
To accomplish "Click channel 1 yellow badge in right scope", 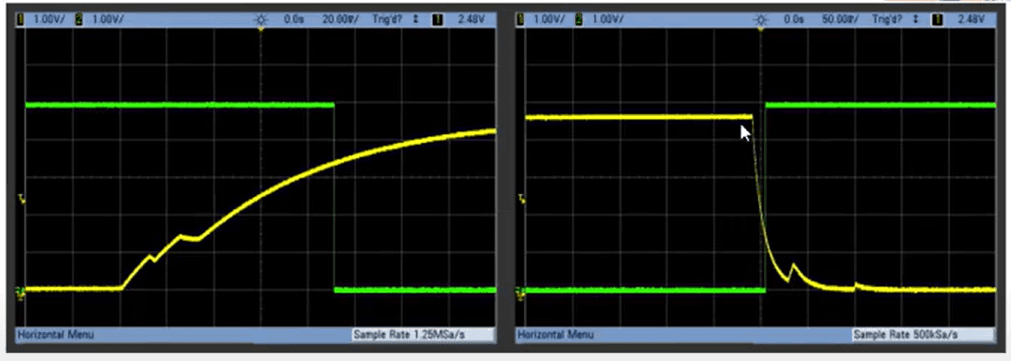I will pos(521,20).
